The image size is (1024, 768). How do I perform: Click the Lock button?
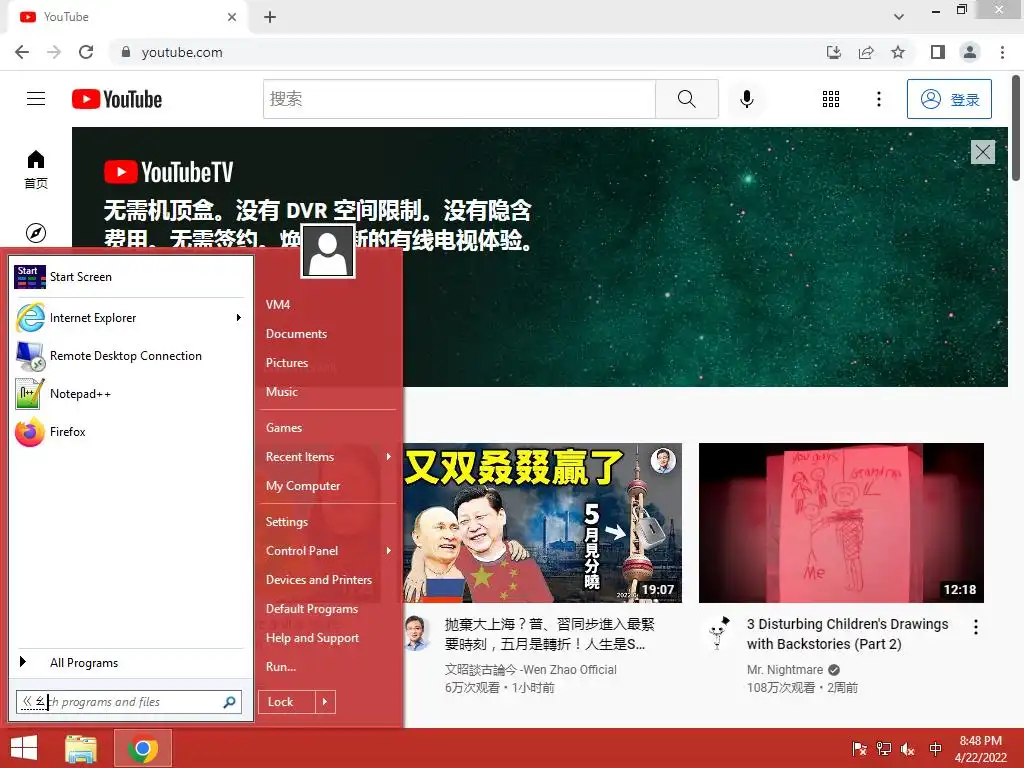pyautogui.click(x=287, y=702)
